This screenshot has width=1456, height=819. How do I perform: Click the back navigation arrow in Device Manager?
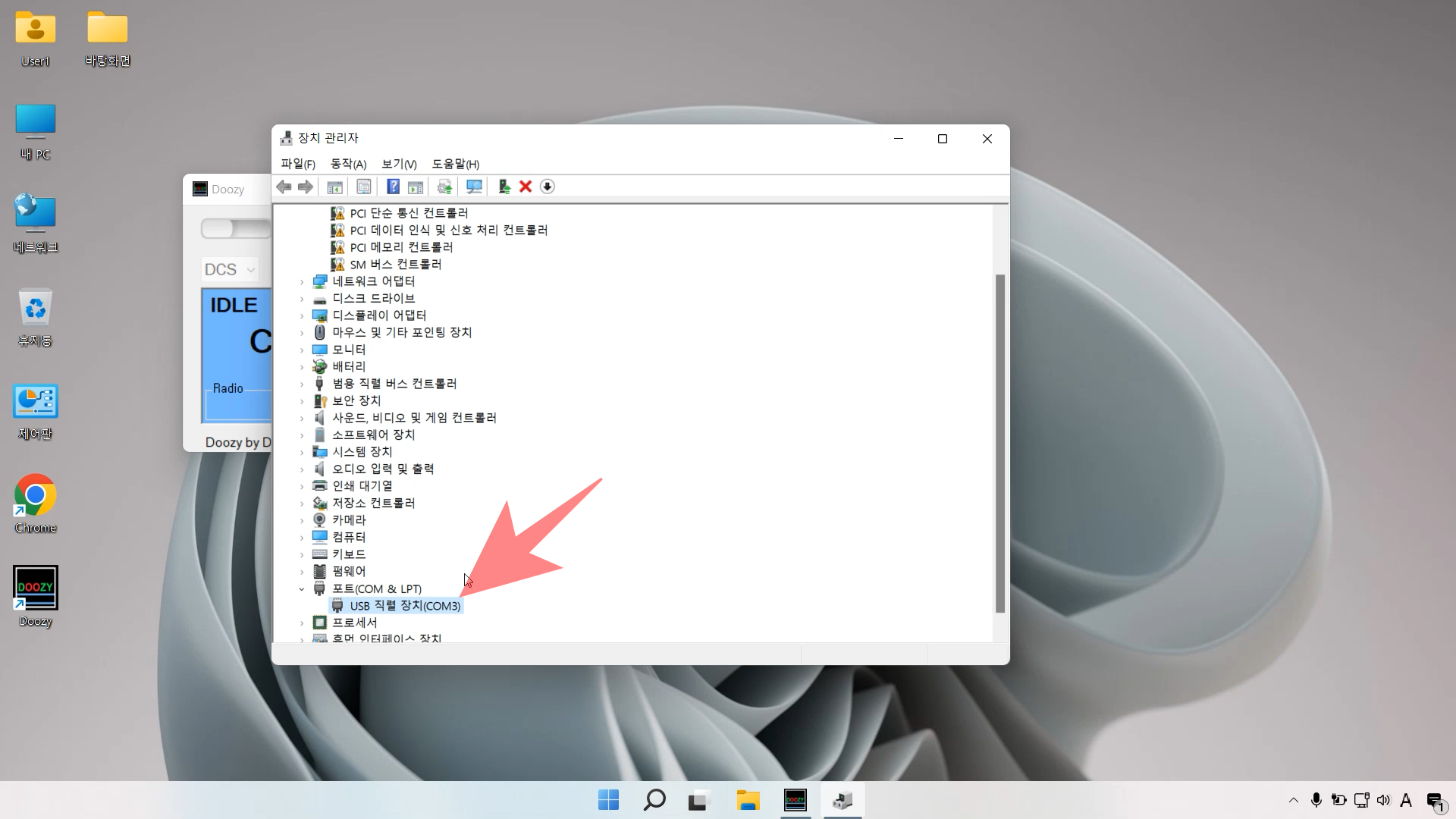tap(284, 187)
